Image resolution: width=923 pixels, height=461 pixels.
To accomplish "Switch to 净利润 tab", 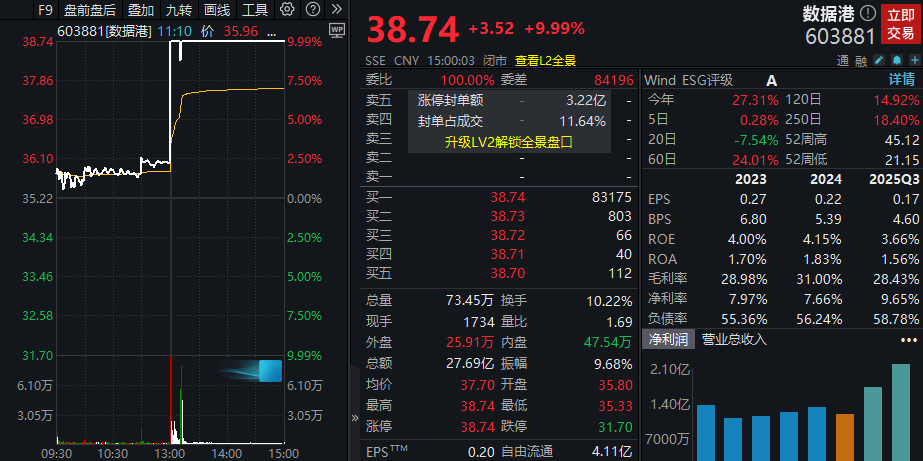I will 667,340.
